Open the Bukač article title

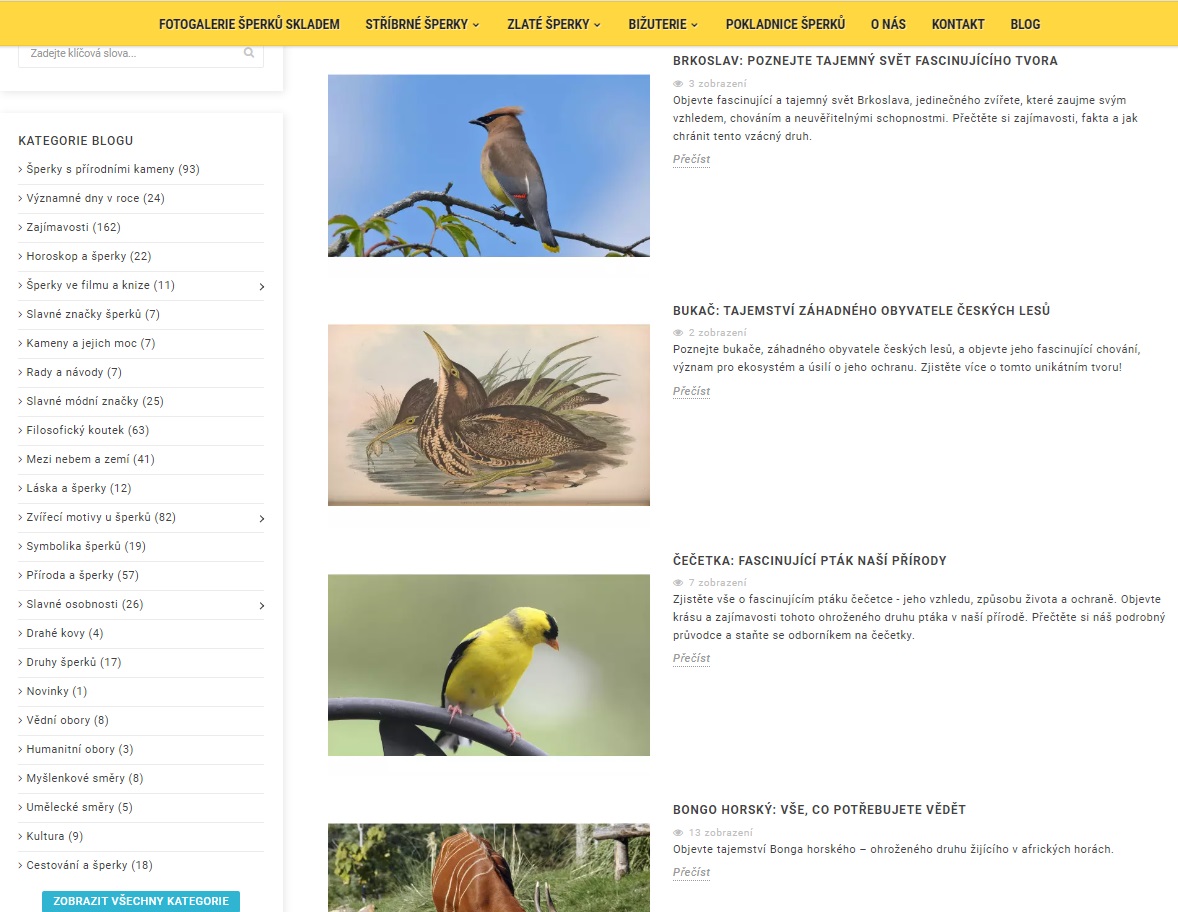pyautogui.click(x=861, y=310)
